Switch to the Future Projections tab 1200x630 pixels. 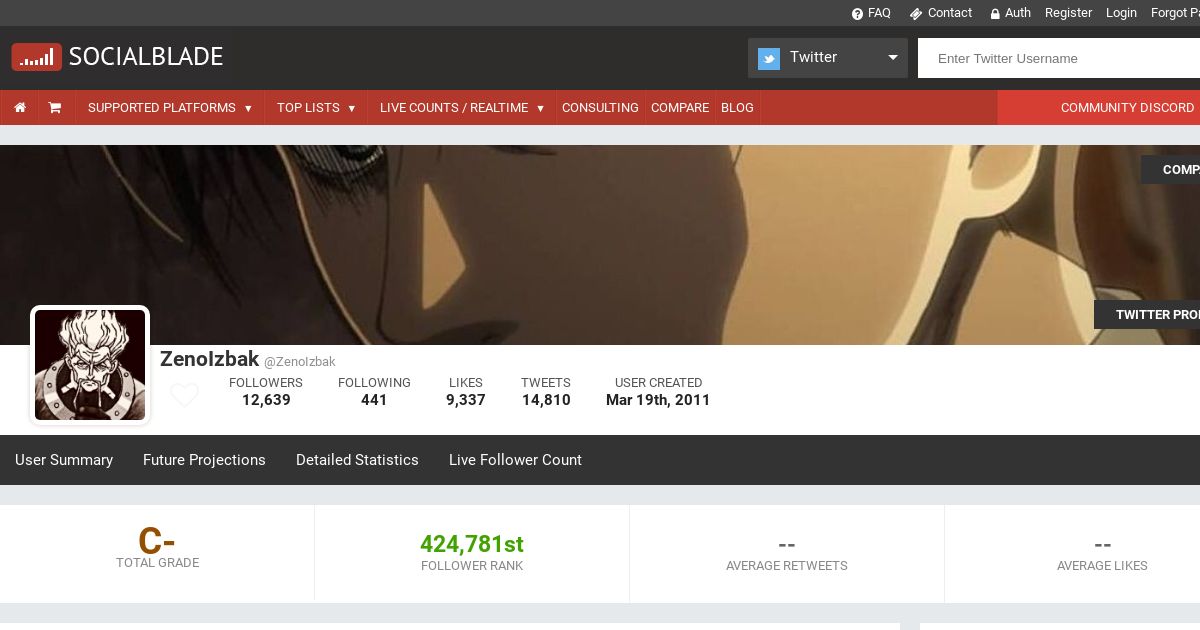coord(204,460)
